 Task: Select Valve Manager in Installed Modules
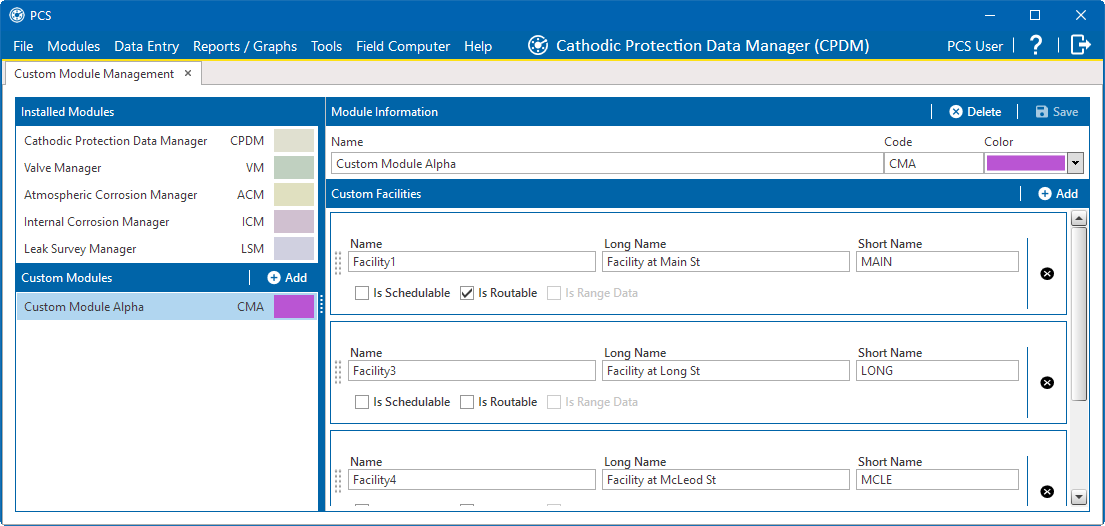tap(63, 168)
